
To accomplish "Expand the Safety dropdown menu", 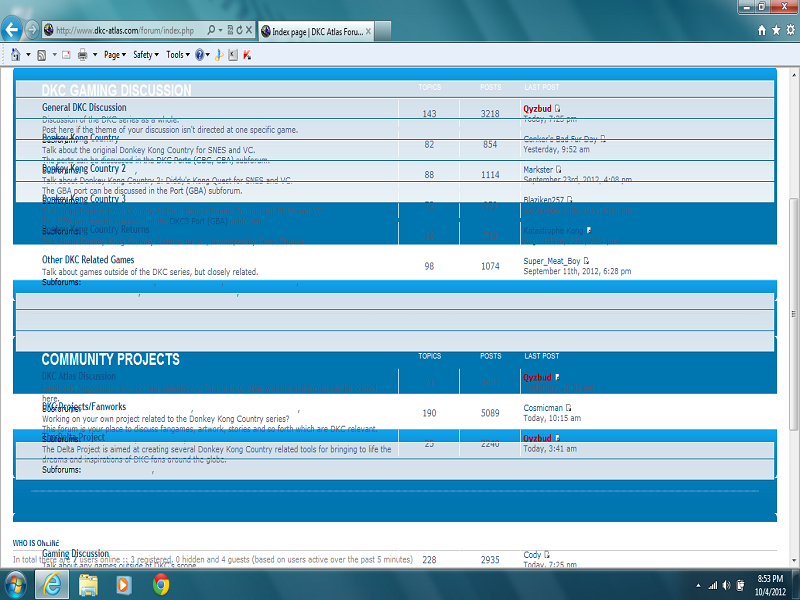I will coord(145,55).
